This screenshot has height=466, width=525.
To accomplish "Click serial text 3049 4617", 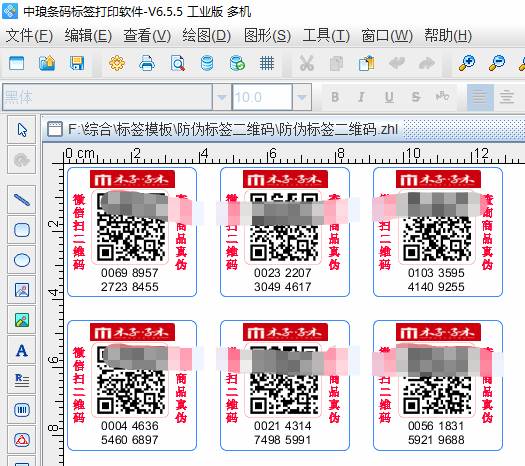I will [x=283, y=287].
